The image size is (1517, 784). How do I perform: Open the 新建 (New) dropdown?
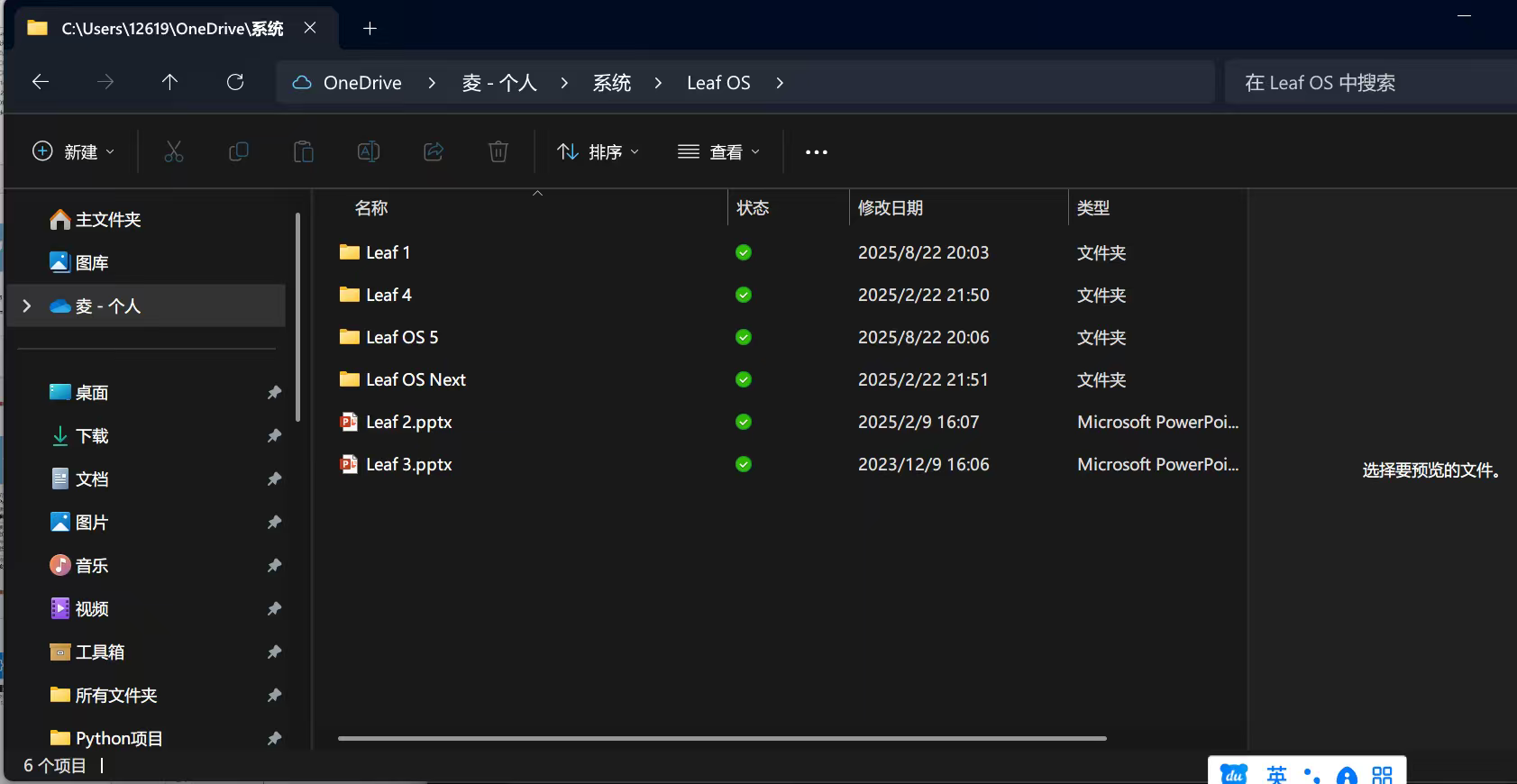(74, 151)
